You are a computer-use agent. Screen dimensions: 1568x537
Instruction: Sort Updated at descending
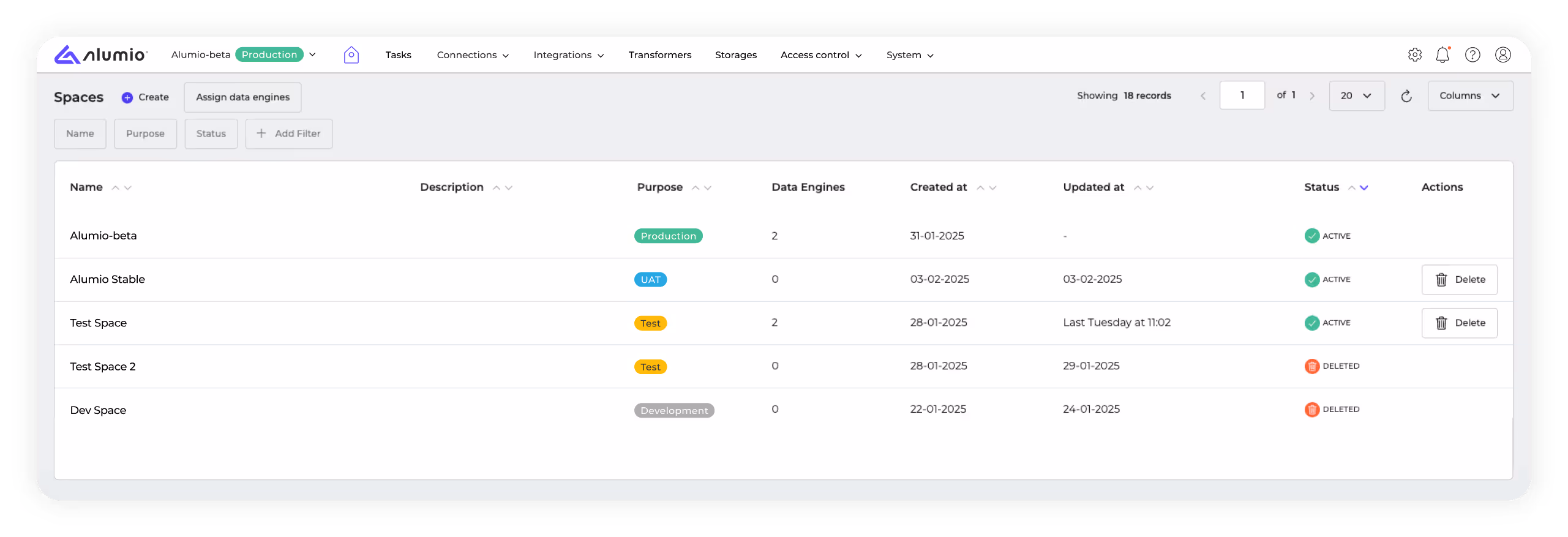pyautogui.click(x=1150, y=188)
